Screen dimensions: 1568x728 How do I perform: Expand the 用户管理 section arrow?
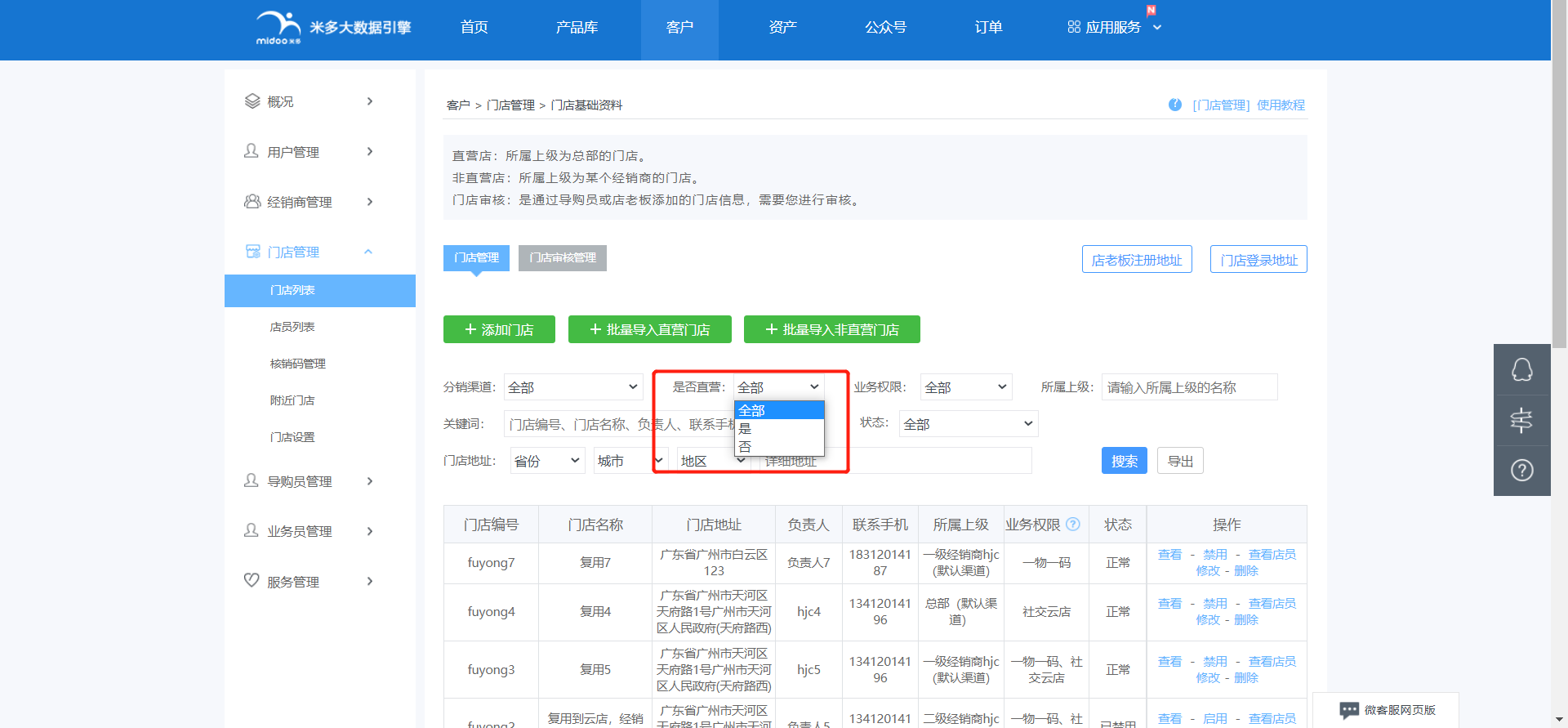click(x=370, y=151)
